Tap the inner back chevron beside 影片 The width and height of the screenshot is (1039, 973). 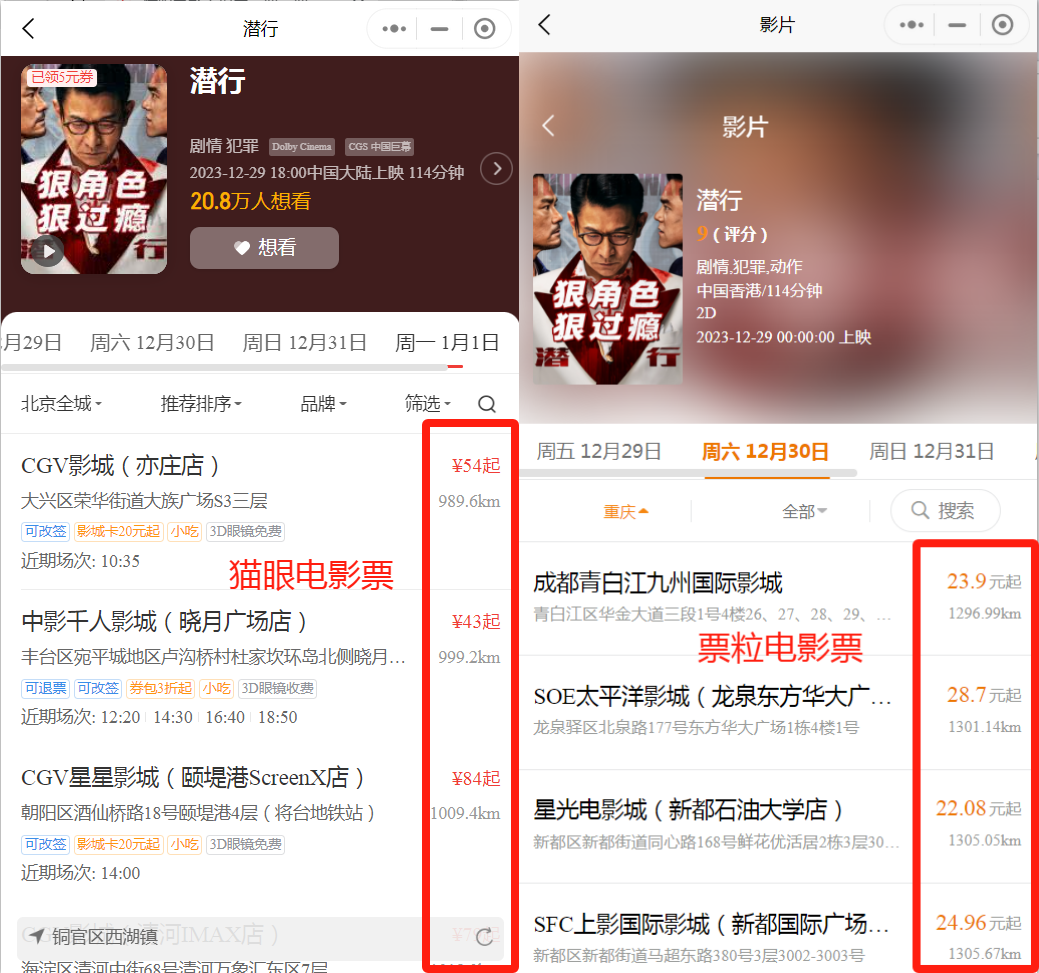(x=548, y=126)
